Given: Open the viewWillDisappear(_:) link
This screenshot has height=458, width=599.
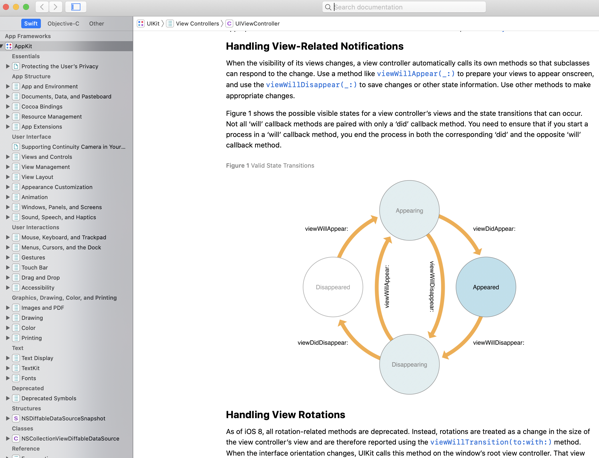Looking at the screenshot, I should [x=311, y=84].
